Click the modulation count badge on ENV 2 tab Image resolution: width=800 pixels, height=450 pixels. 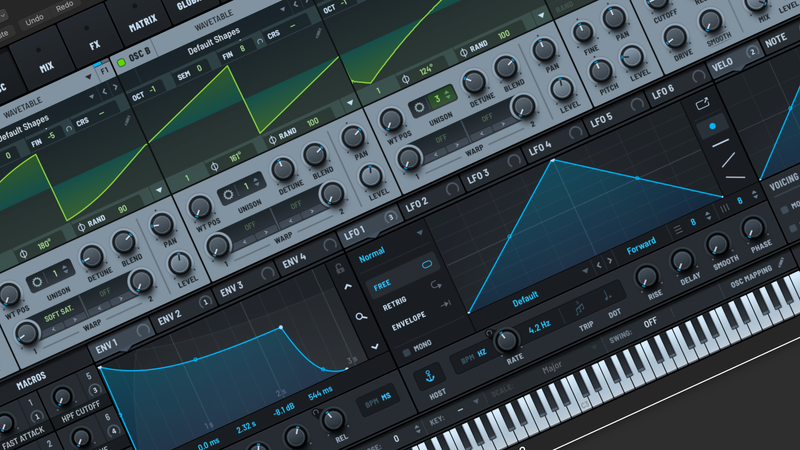point(205,302)
